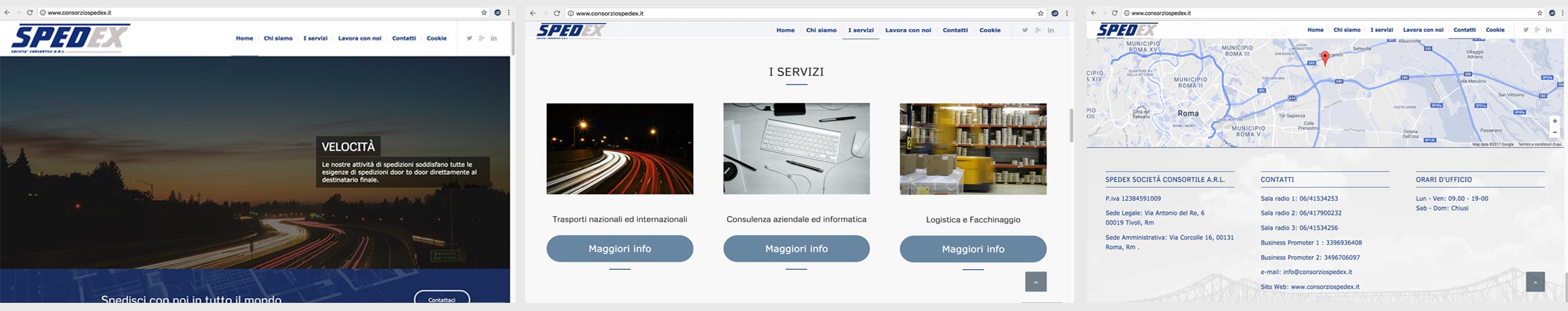Reload page in the middle browser window
1568x311 pixels.
point(557,13)
